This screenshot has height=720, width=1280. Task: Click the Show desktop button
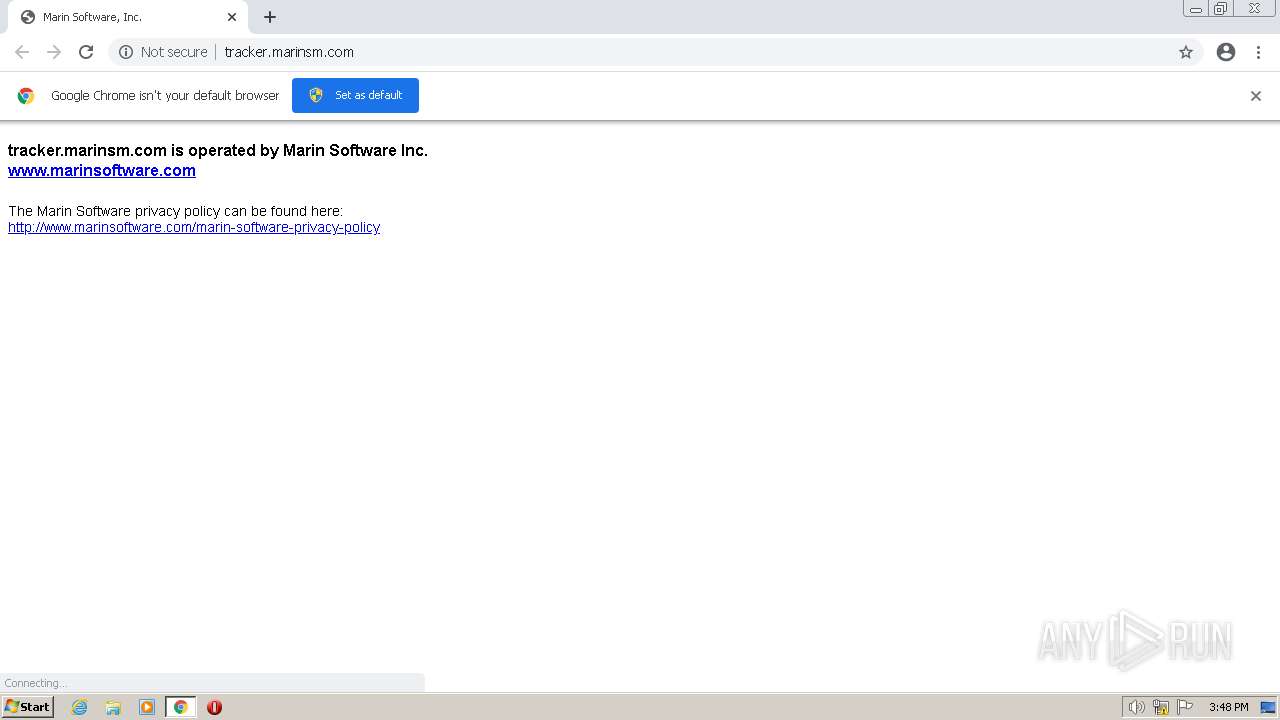point(1268,707)
